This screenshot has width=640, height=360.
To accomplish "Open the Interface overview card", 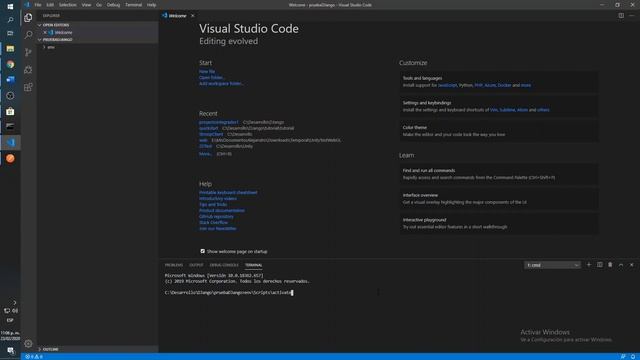I will pos(499,199).
